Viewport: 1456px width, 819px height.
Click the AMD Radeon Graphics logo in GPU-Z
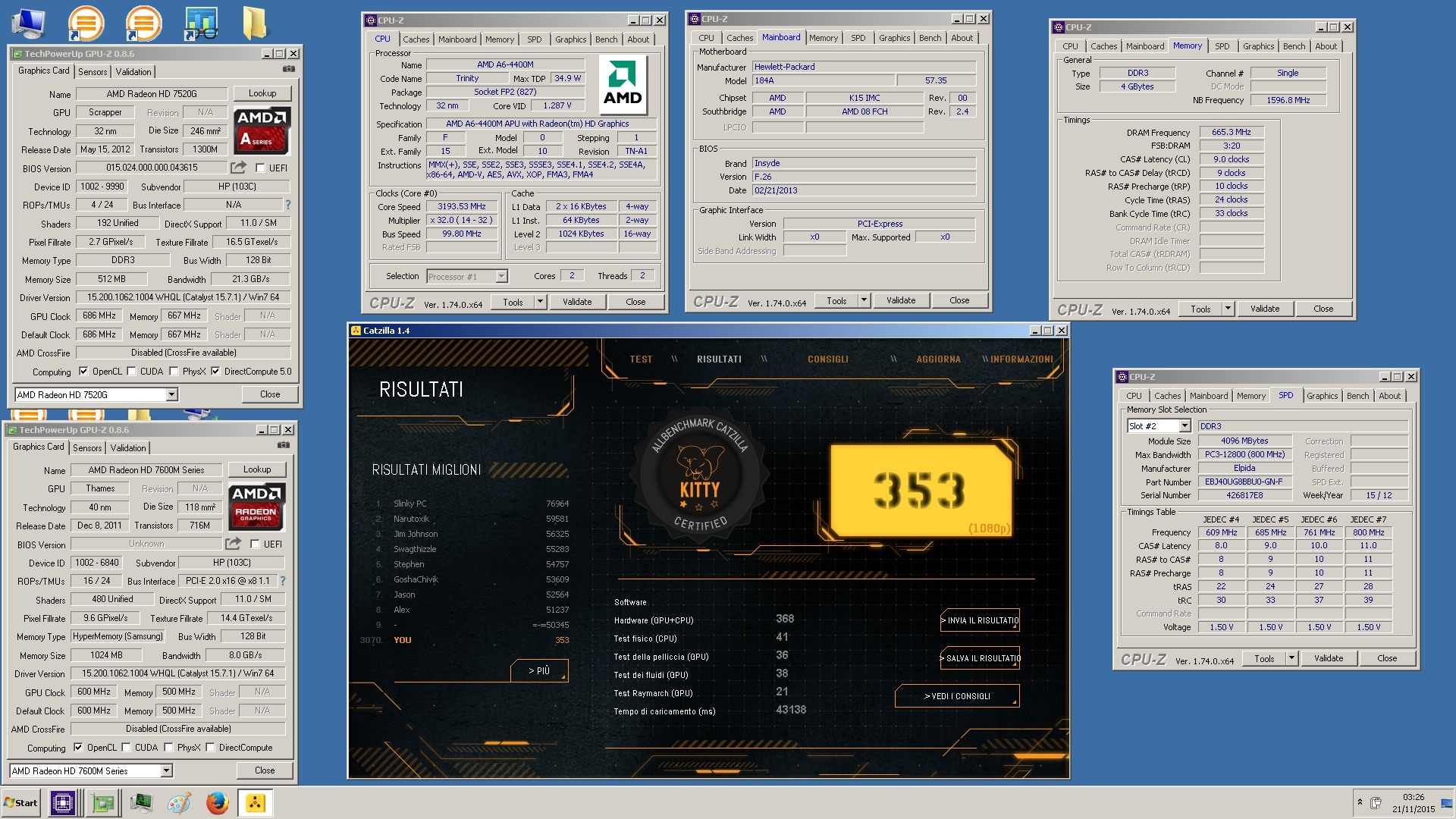click(256, 507)
